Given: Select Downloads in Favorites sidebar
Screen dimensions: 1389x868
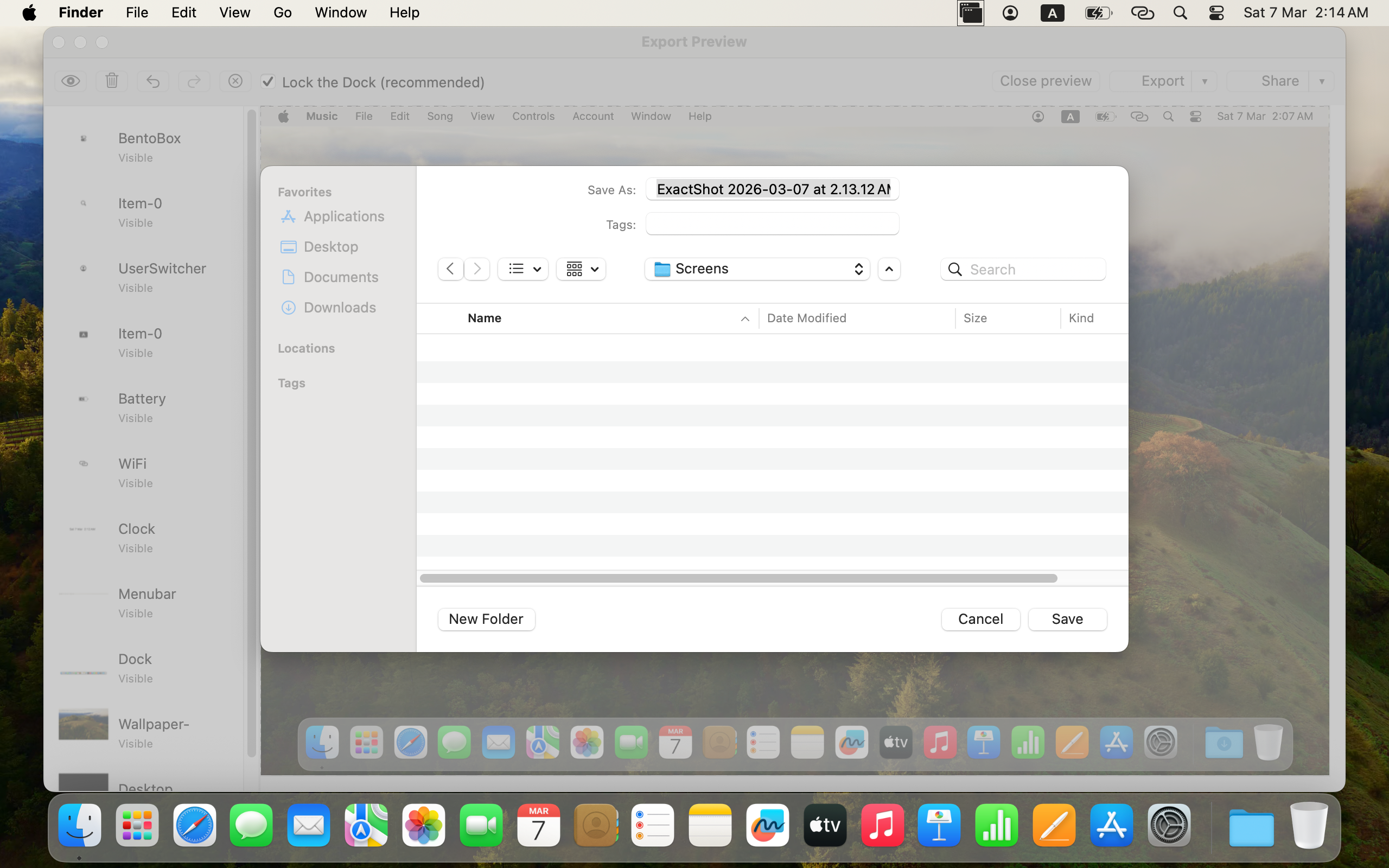Looking at the screenshot, I should (339, 308).
